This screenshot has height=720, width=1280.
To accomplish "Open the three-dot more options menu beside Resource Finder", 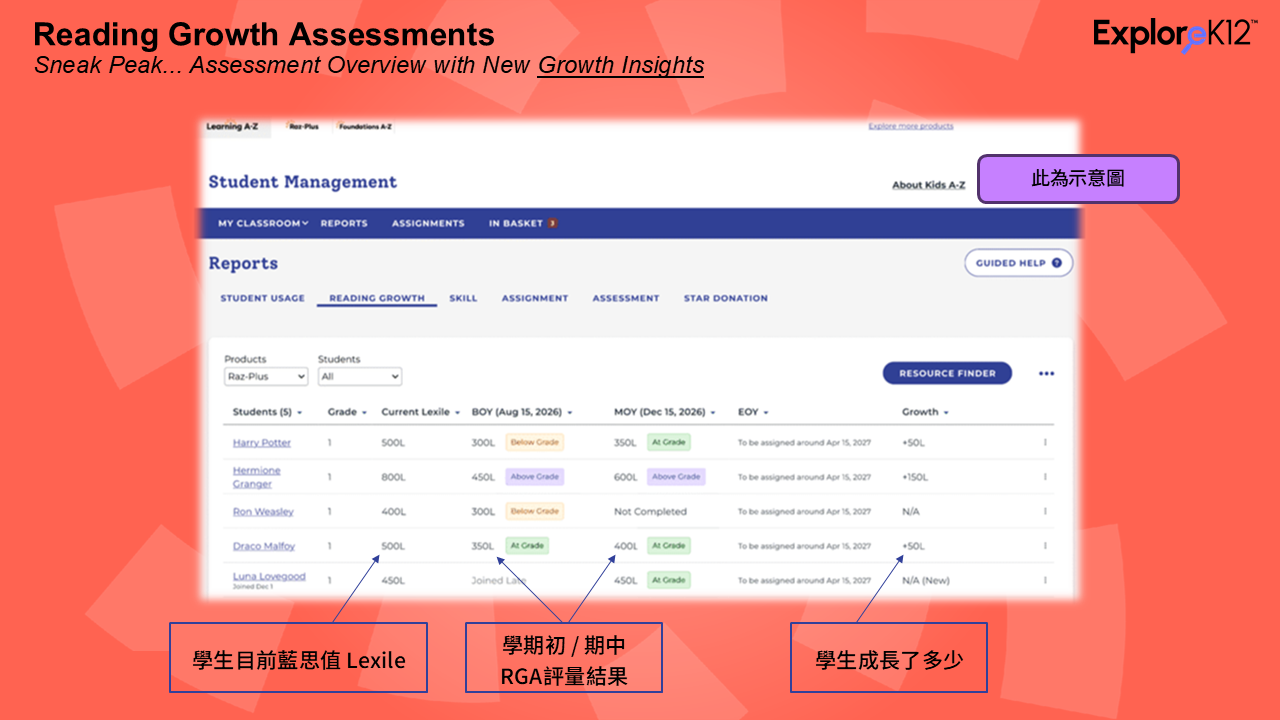I will click(x=1046, y=374).
